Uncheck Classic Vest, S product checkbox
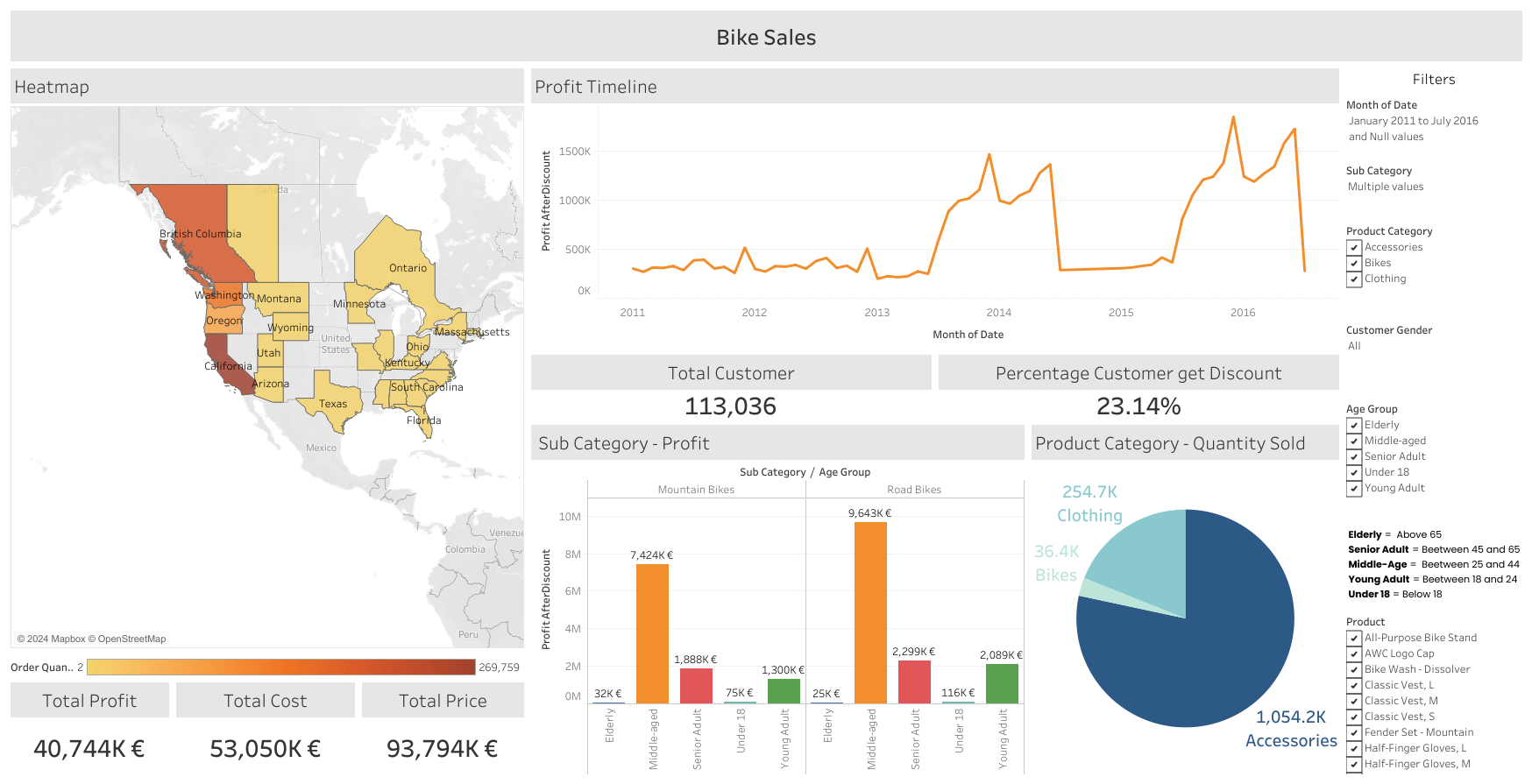The height and width of the screenshot is (784, 1532). (1354, 717)
